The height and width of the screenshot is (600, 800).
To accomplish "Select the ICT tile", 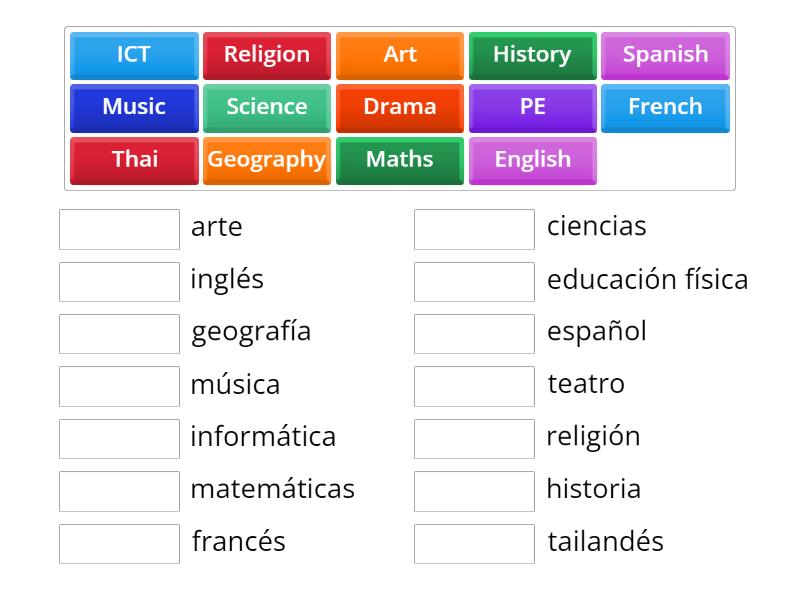I will 134,55.
